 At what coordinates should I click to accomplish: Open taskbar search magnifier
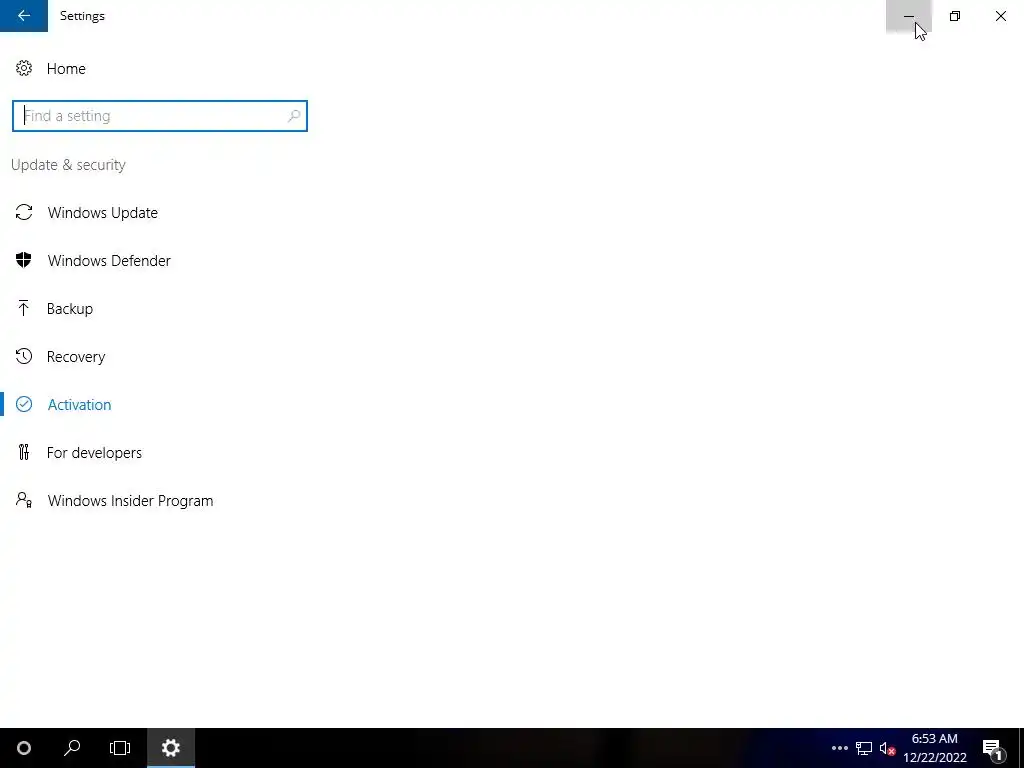[72, 748]
